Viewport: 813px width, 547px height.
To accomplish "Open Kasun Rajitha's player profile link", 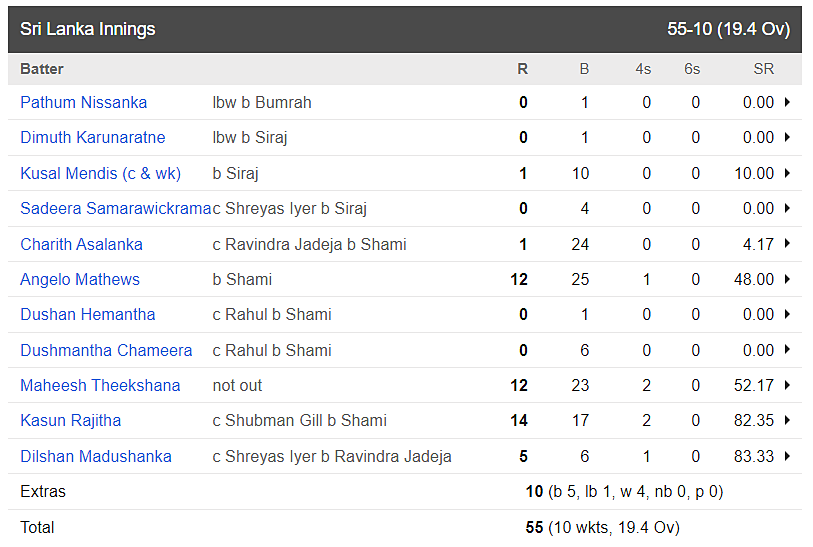I will tap(70, 420).
